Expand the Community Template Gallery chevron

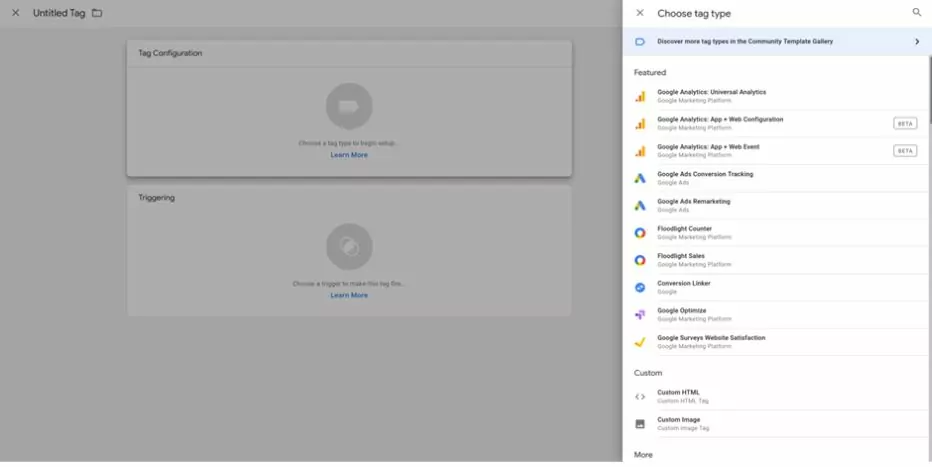coord(917,42)
